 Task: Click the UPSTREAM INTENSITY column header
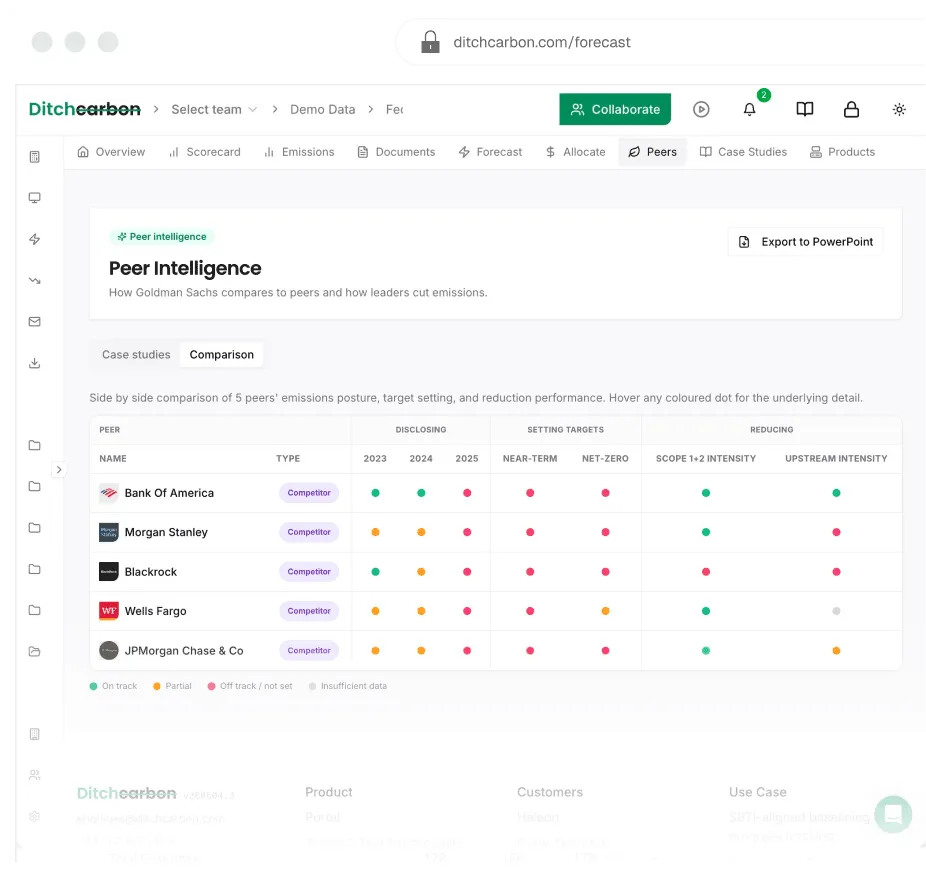coord(836,458)
